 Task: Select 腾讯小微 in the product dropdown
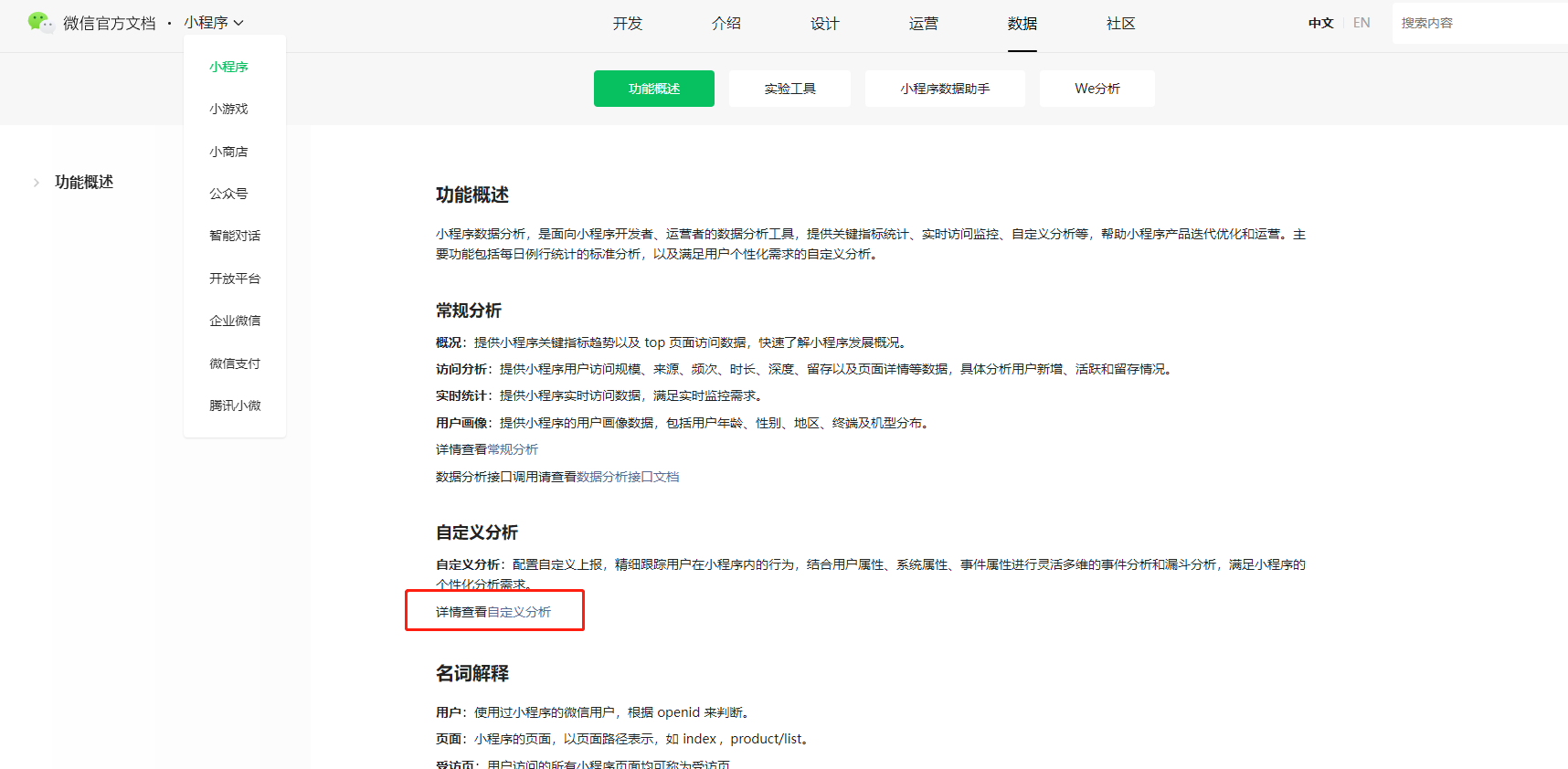pos(235,406)
